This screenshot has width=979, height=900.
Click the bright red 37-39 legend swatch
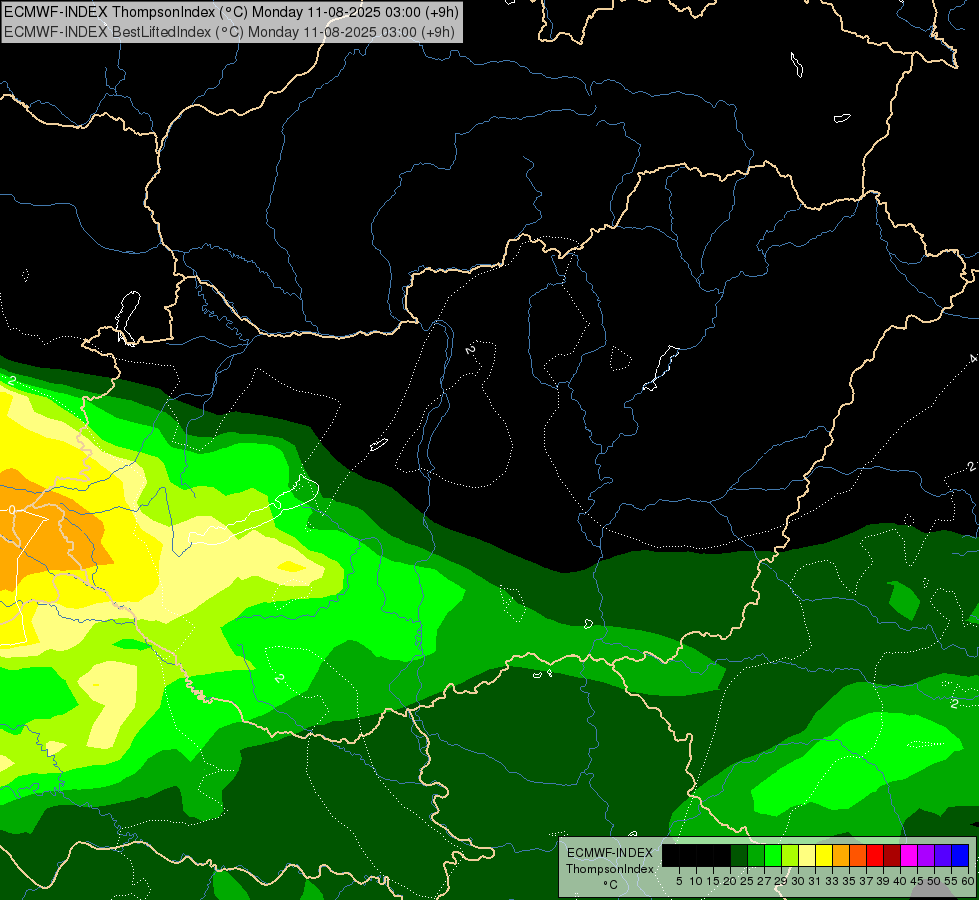point(875,855)
